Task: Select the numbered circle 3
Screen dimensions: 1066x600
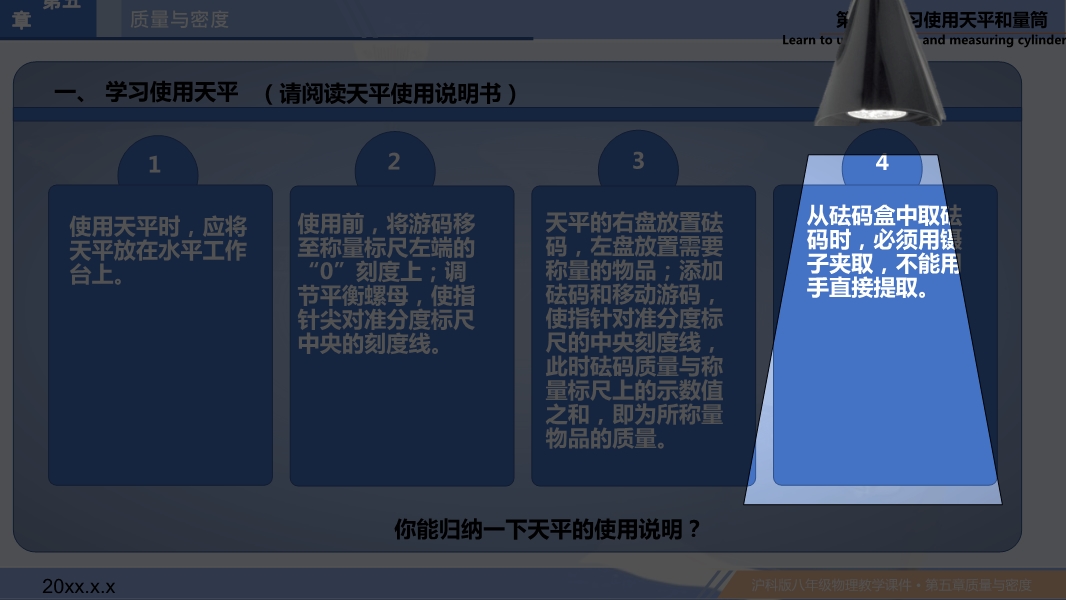Action: (638, 161)
